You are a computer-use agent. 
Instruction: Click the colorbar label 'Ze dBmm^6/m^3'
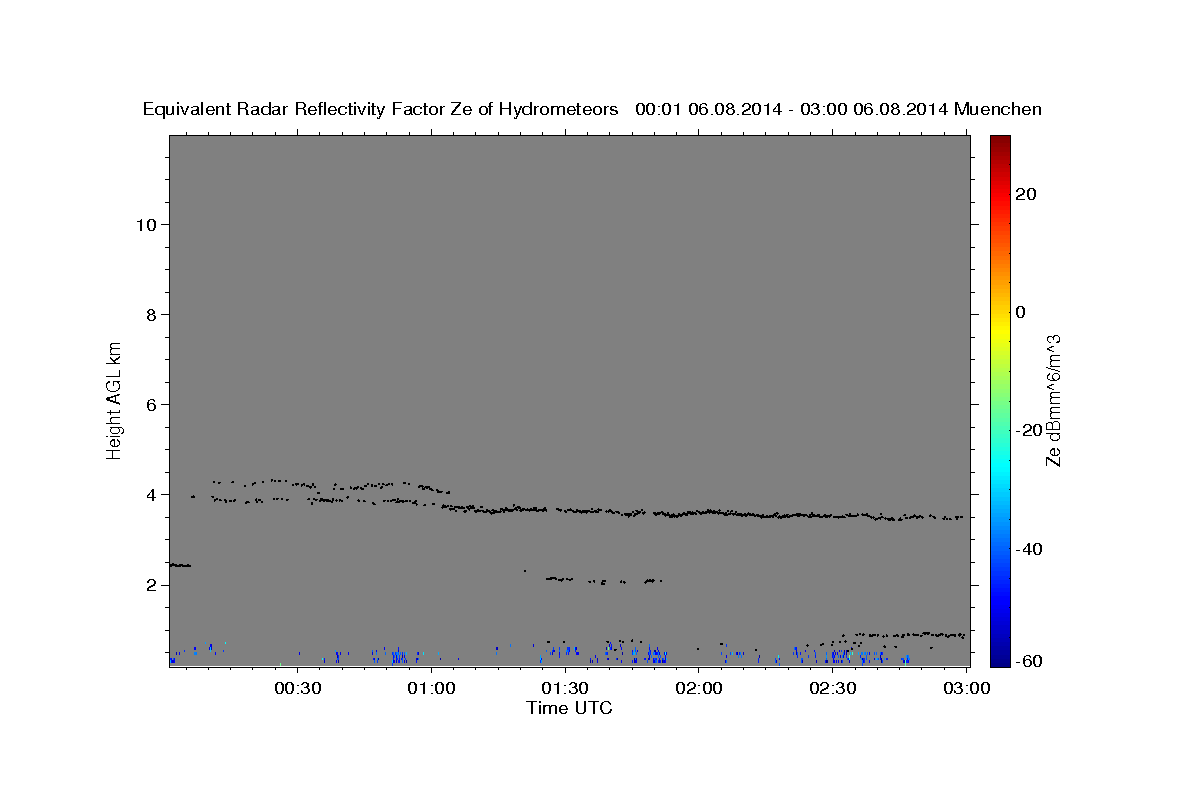(1053, 400)
